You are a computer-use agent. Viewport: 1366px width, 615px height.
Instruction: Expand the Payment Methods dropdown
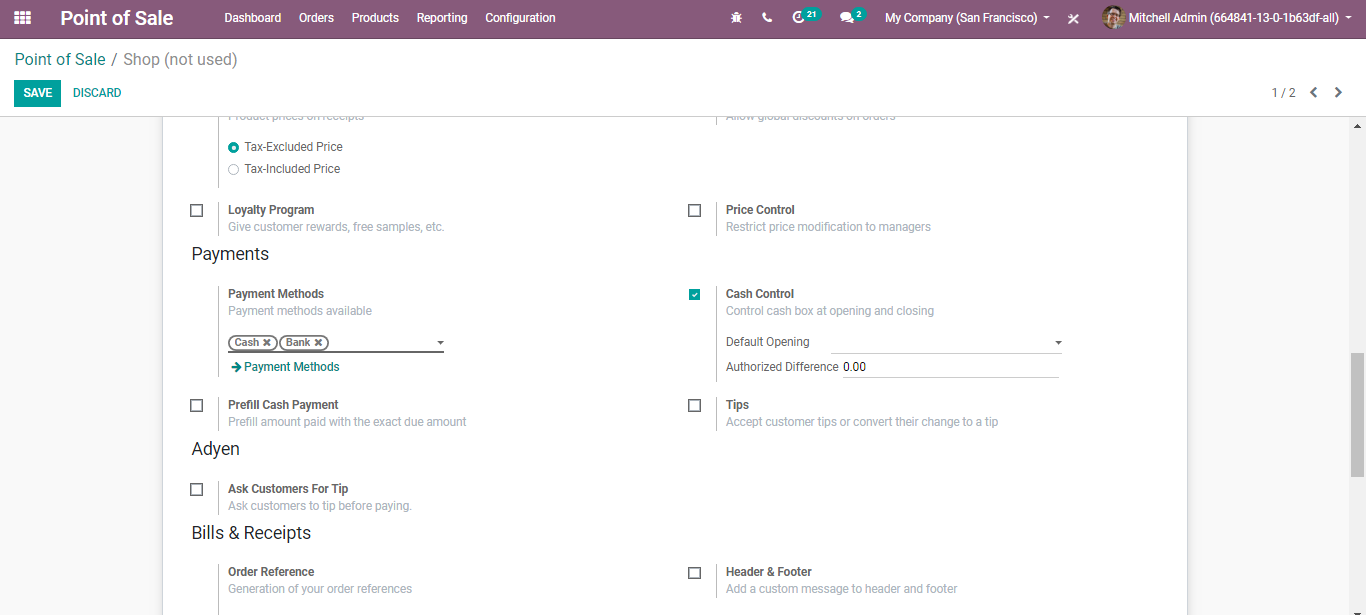point(440,343)
